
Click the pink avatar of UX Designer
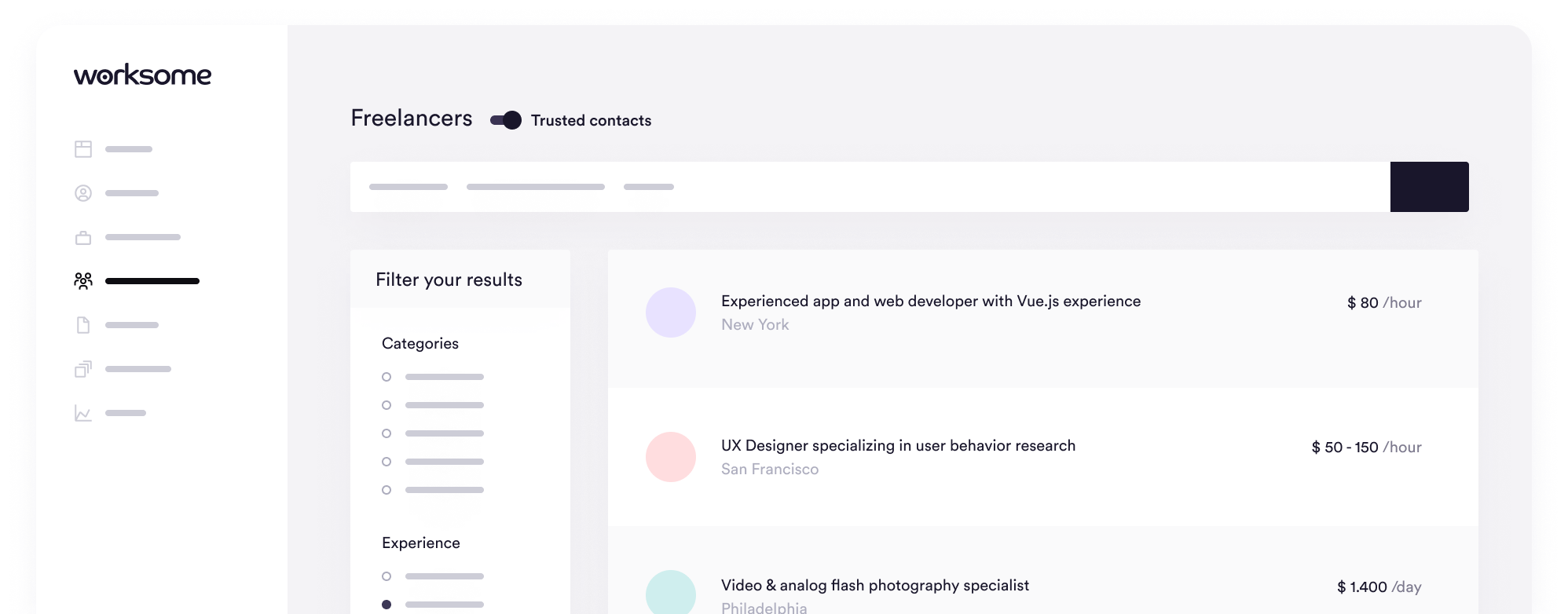(x=671, y=457)
